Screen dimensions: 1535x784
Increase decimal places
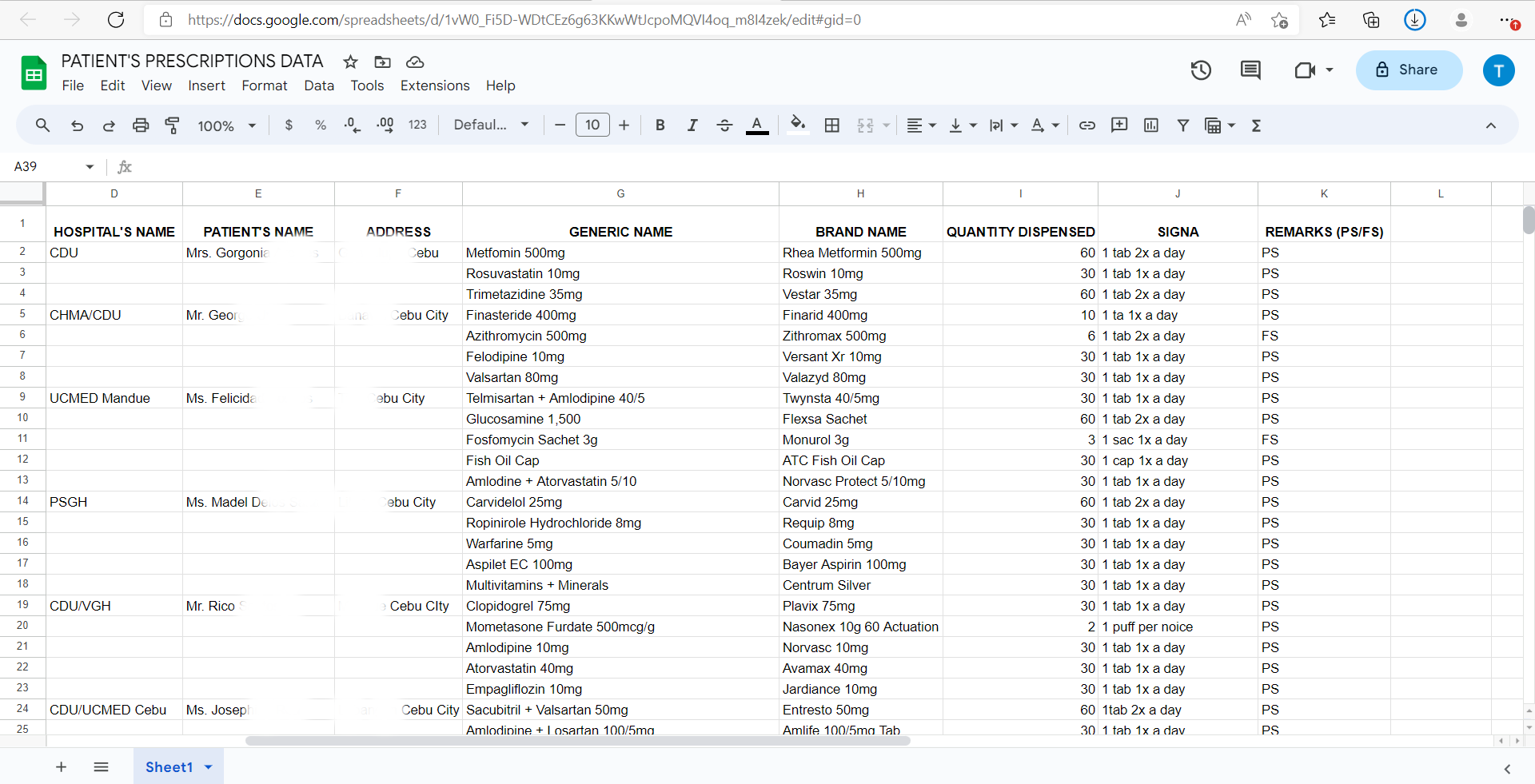click(385, 125)
